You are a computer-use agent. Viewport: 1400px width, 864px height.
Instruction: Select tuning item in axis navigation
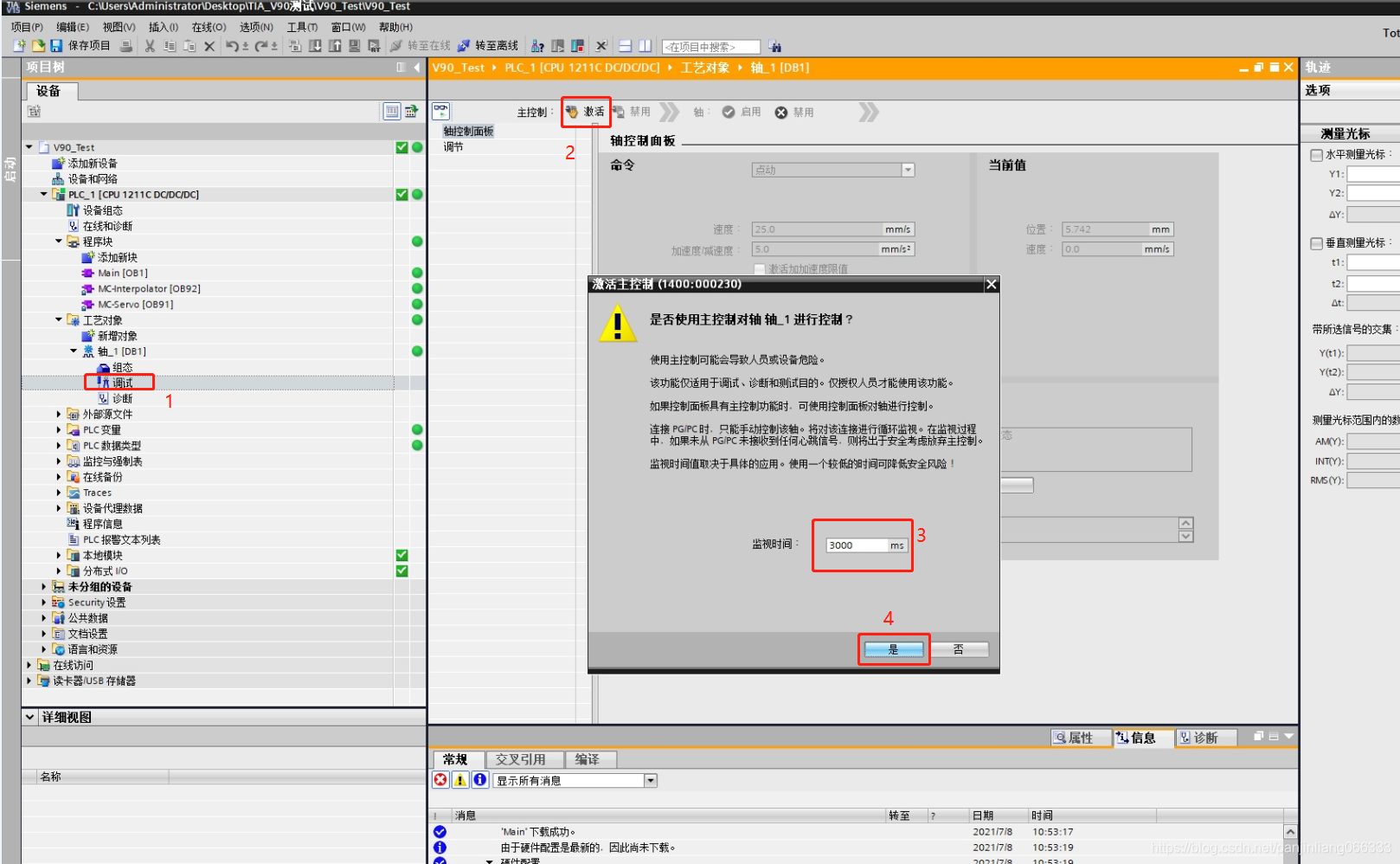pyautogui.click(x=453, y=146)
